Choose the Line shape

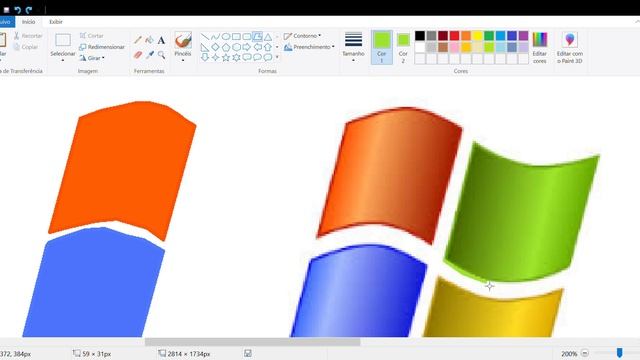(205, 37)
